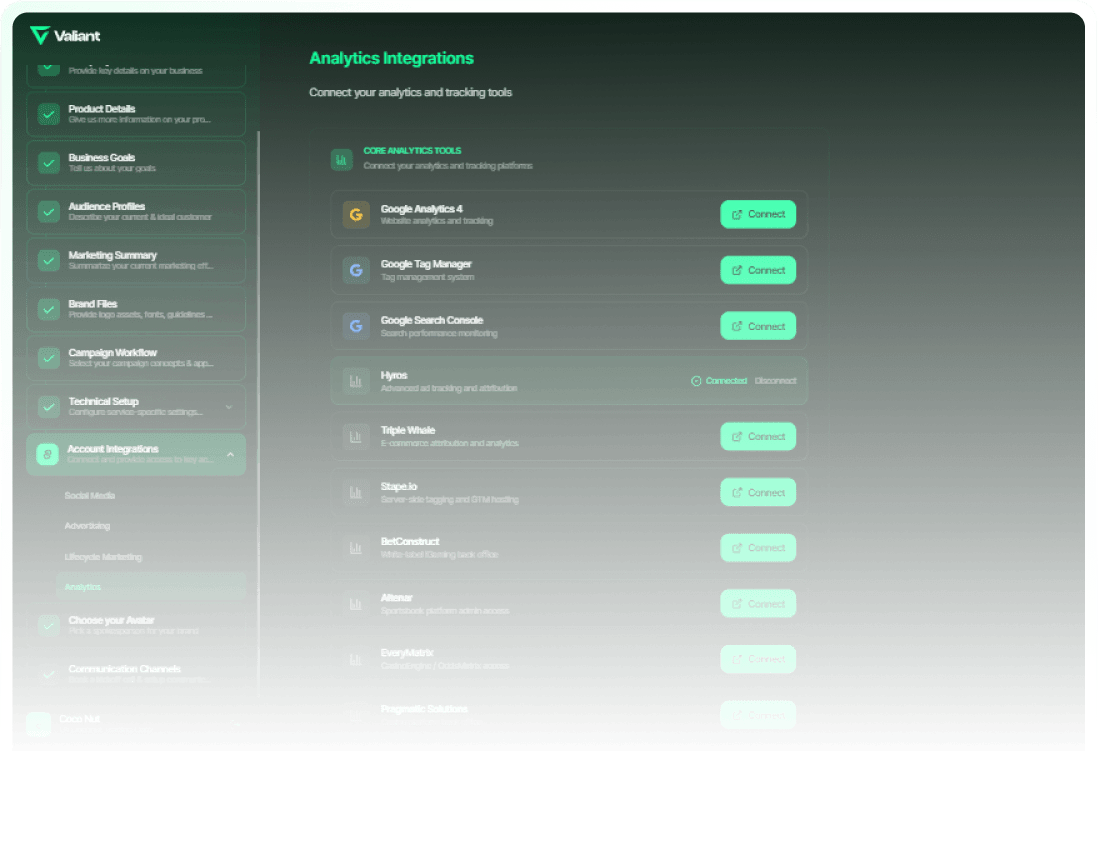Open the Social Media sub-item
1098x850 pixels.
(x=90, y=495)
